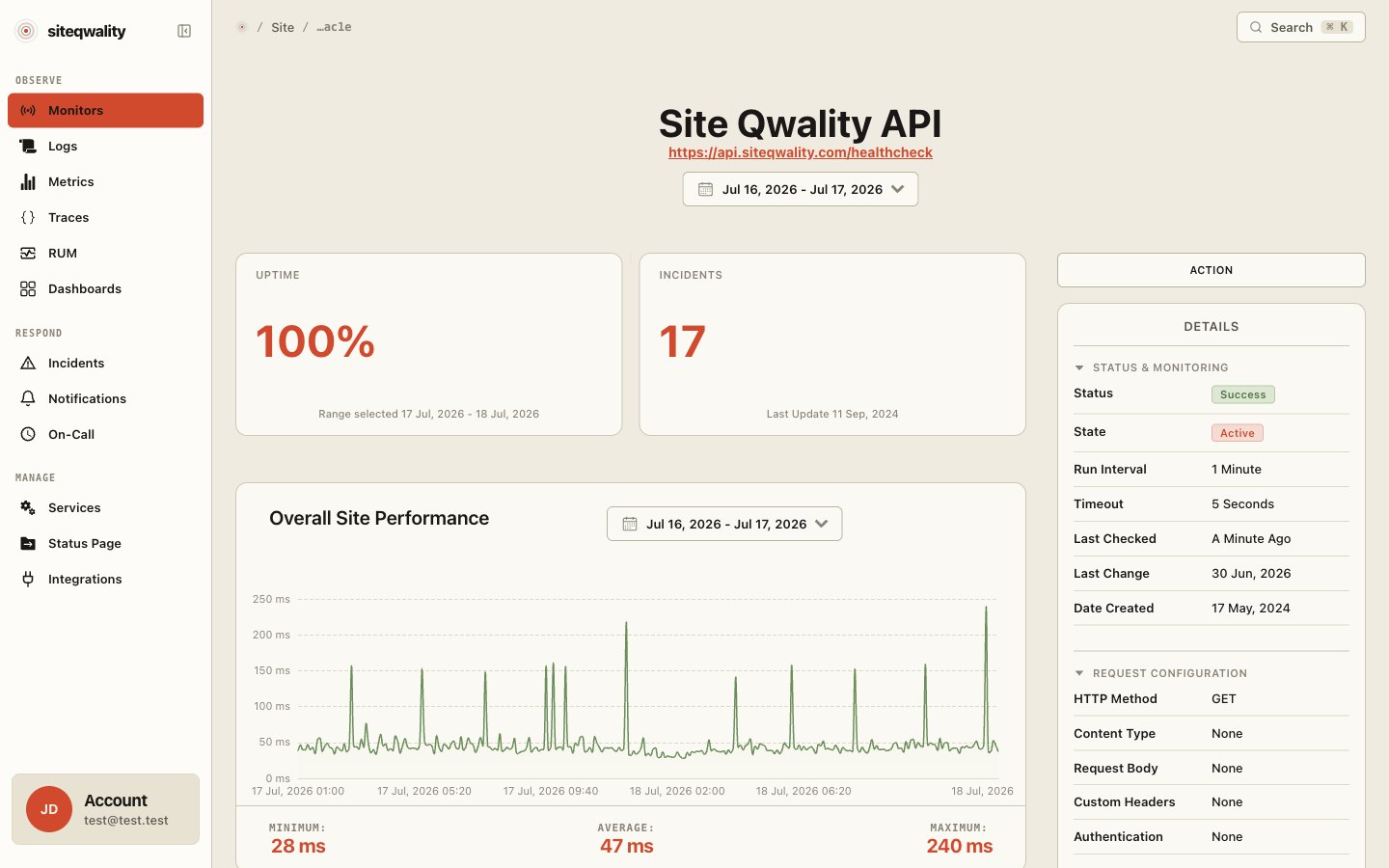Click the 47 ms average value
The height and width of the screenshot is (868, 1389).
(627, 846)
